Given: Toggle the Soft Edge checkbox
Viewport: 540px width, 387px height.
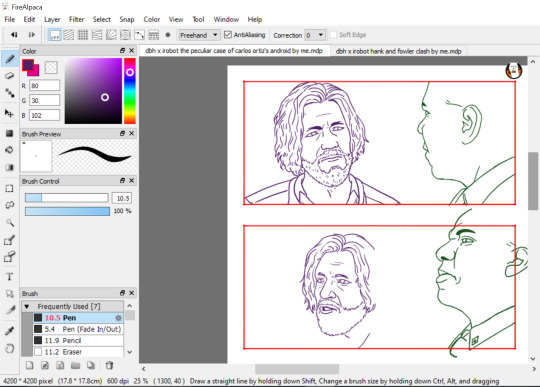Looking at the screenshot, I should (x=333, y=35).
